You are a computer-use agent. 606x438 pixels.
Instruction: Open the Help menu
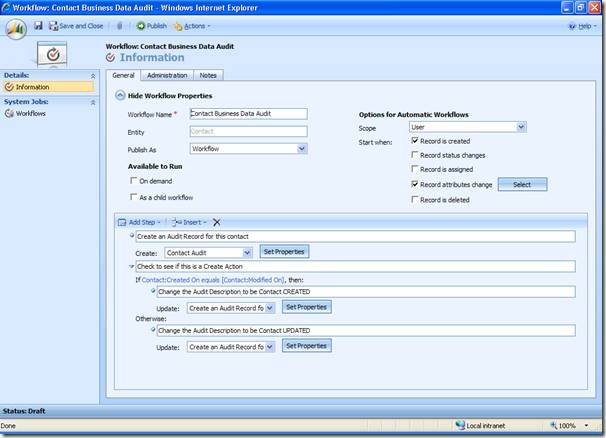coord(585,25)
